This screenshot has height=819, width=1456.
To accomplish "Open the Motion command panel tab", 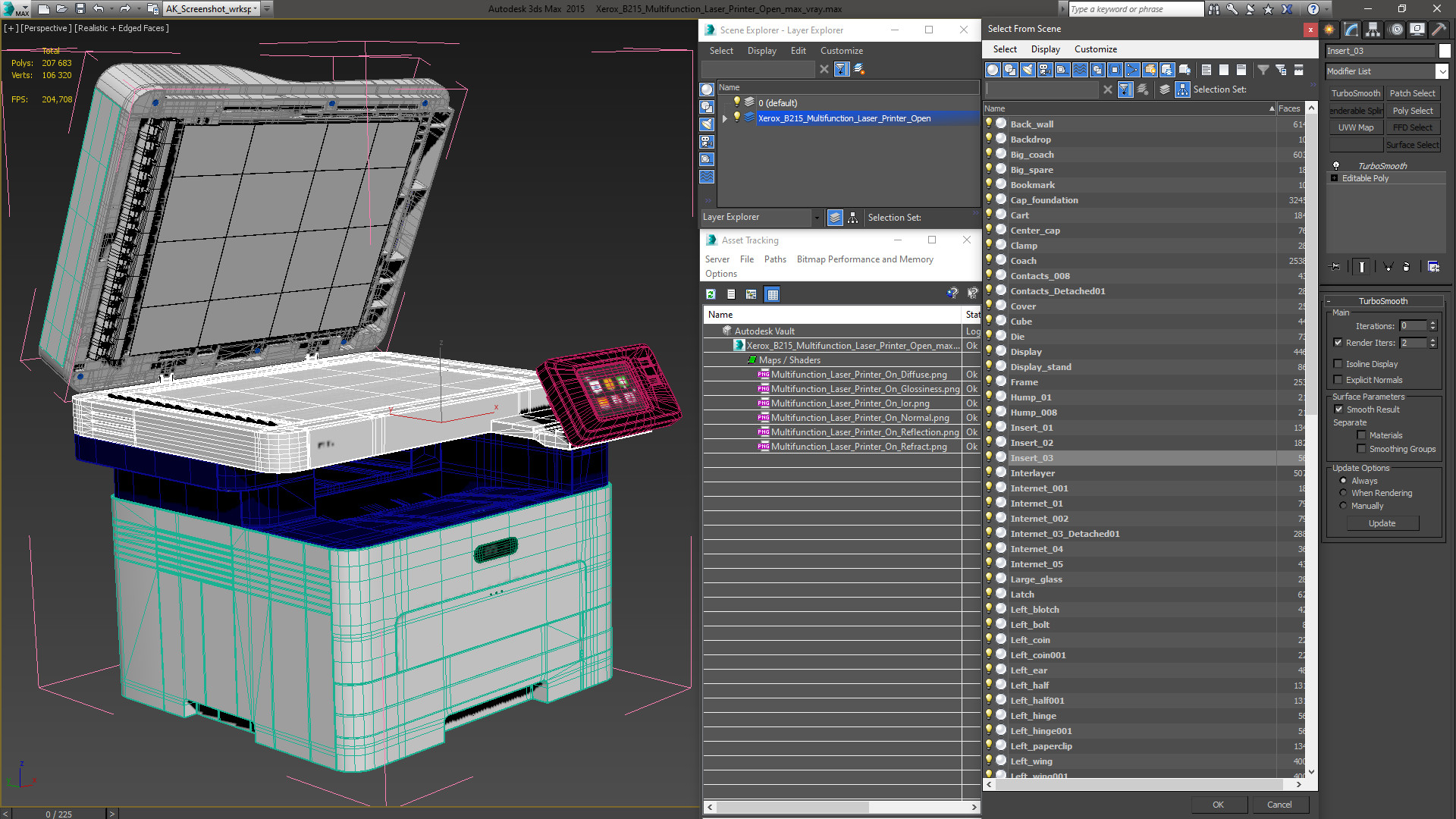I will [1396, 30].
